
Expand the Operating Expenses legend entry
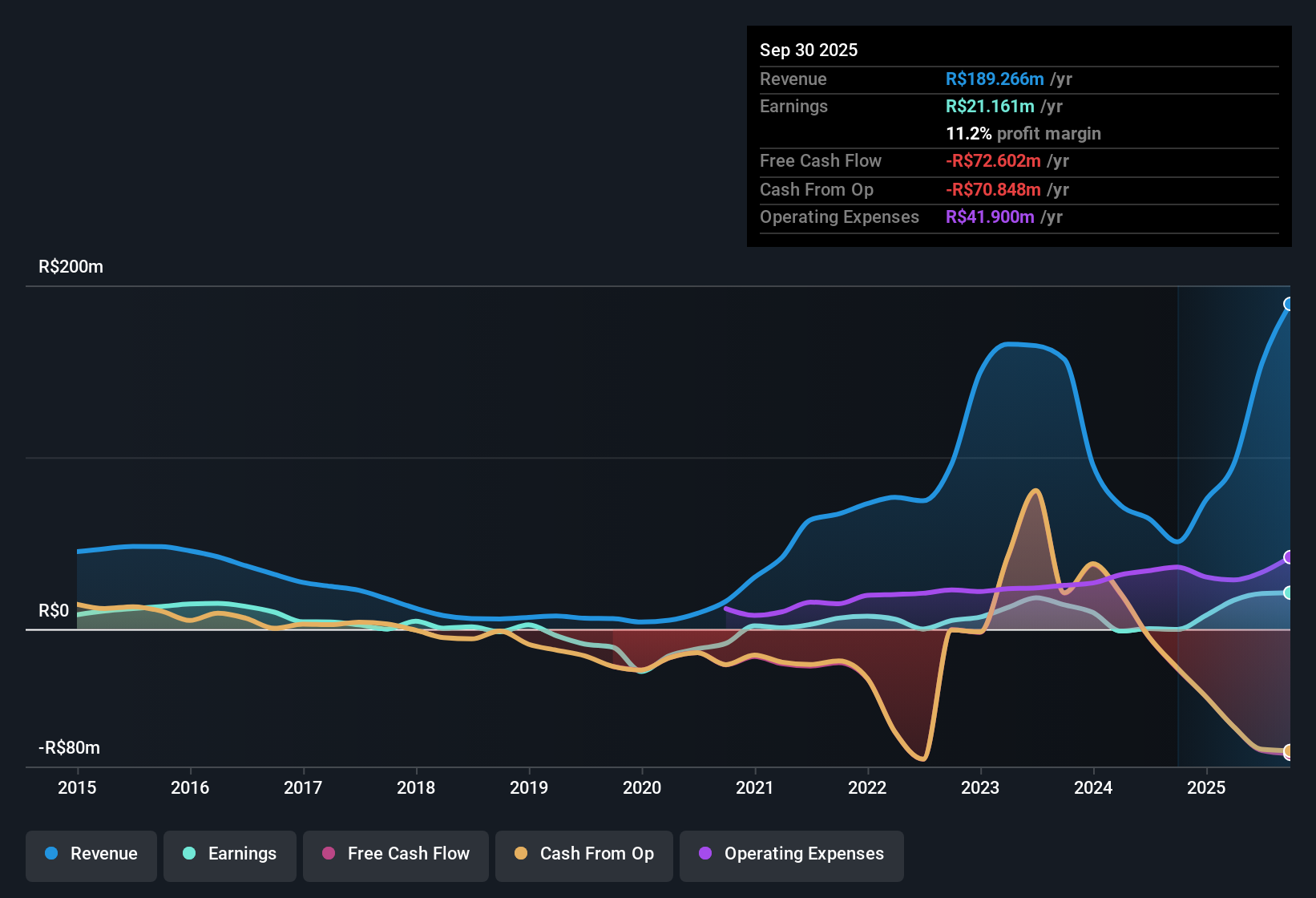tap(791, 854)
